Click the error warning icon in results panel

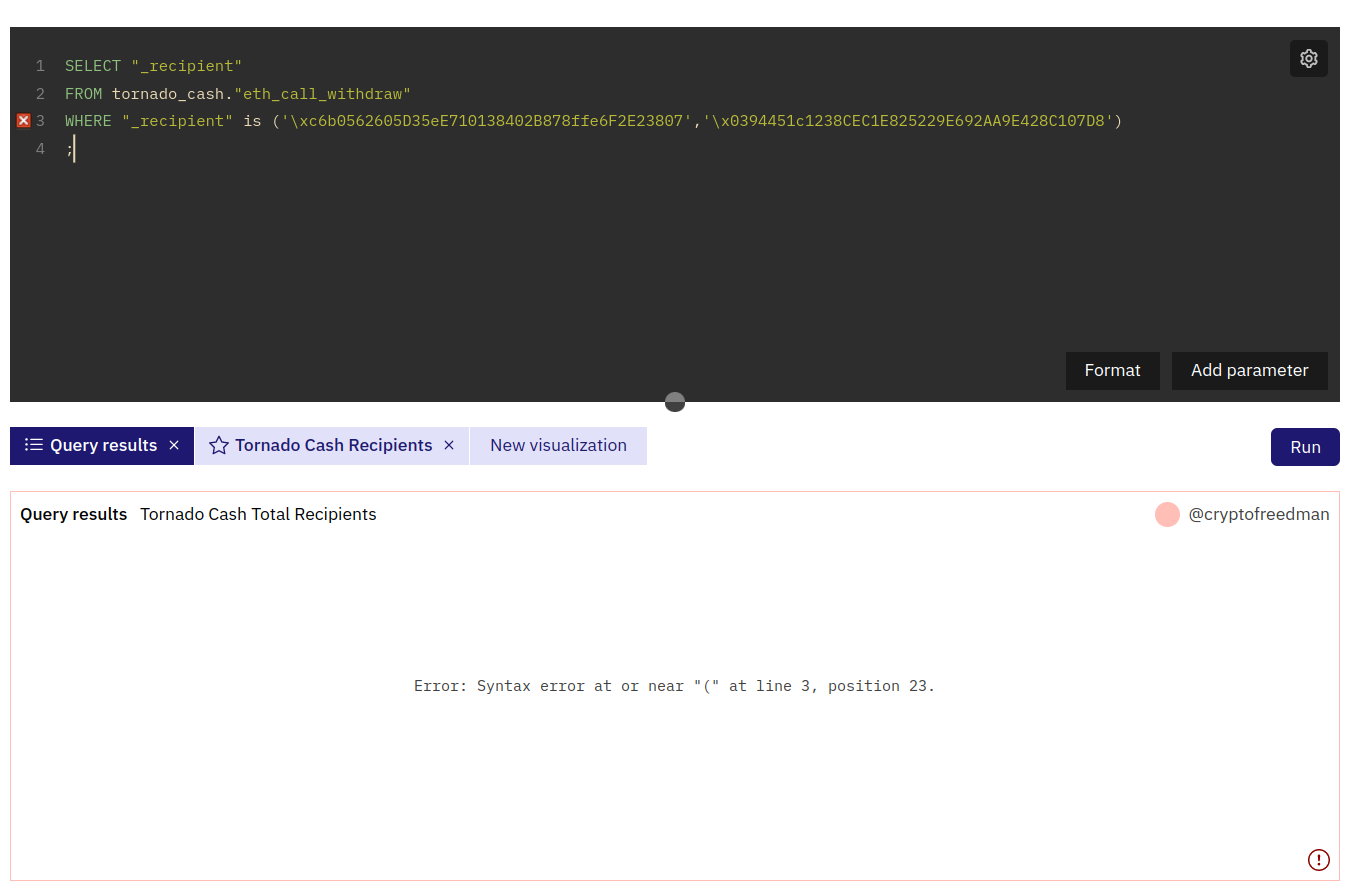pos(1319,860)
